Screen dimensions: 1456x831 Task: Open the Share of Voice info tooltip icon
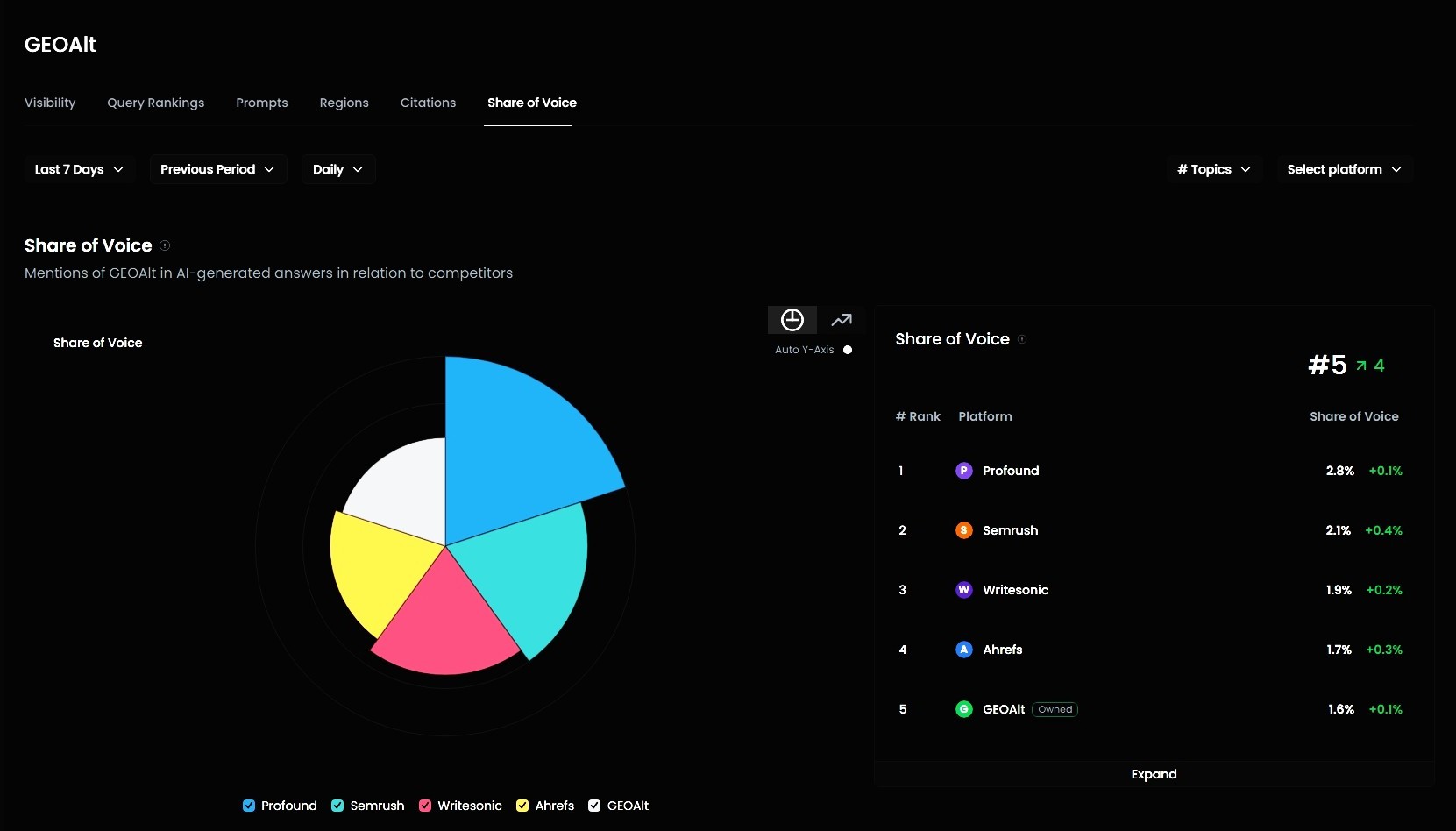pos(165,245)
